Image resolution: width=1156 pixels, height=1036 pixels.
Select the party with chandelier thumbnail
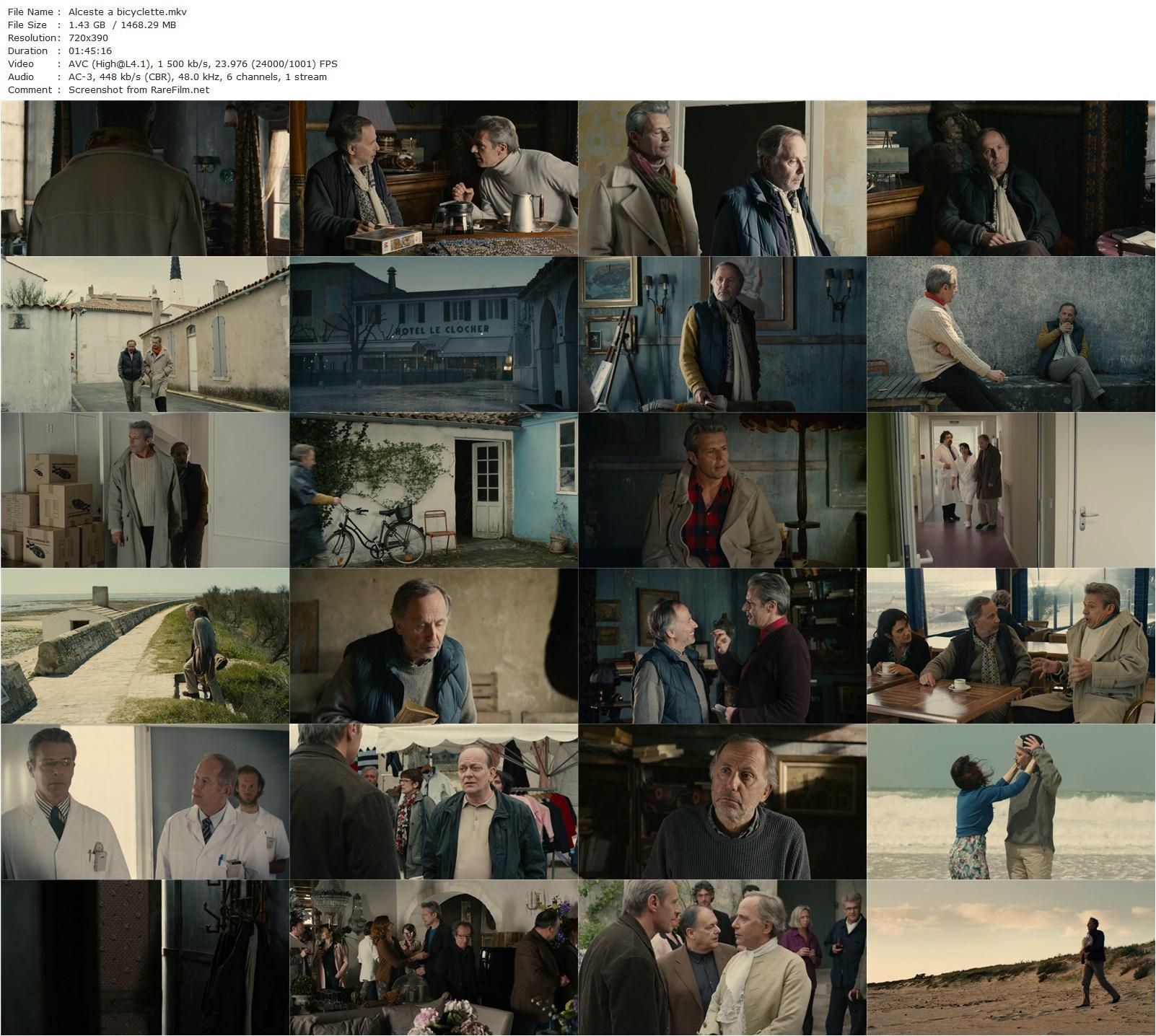pyautogui.click(x=434, y=957)
